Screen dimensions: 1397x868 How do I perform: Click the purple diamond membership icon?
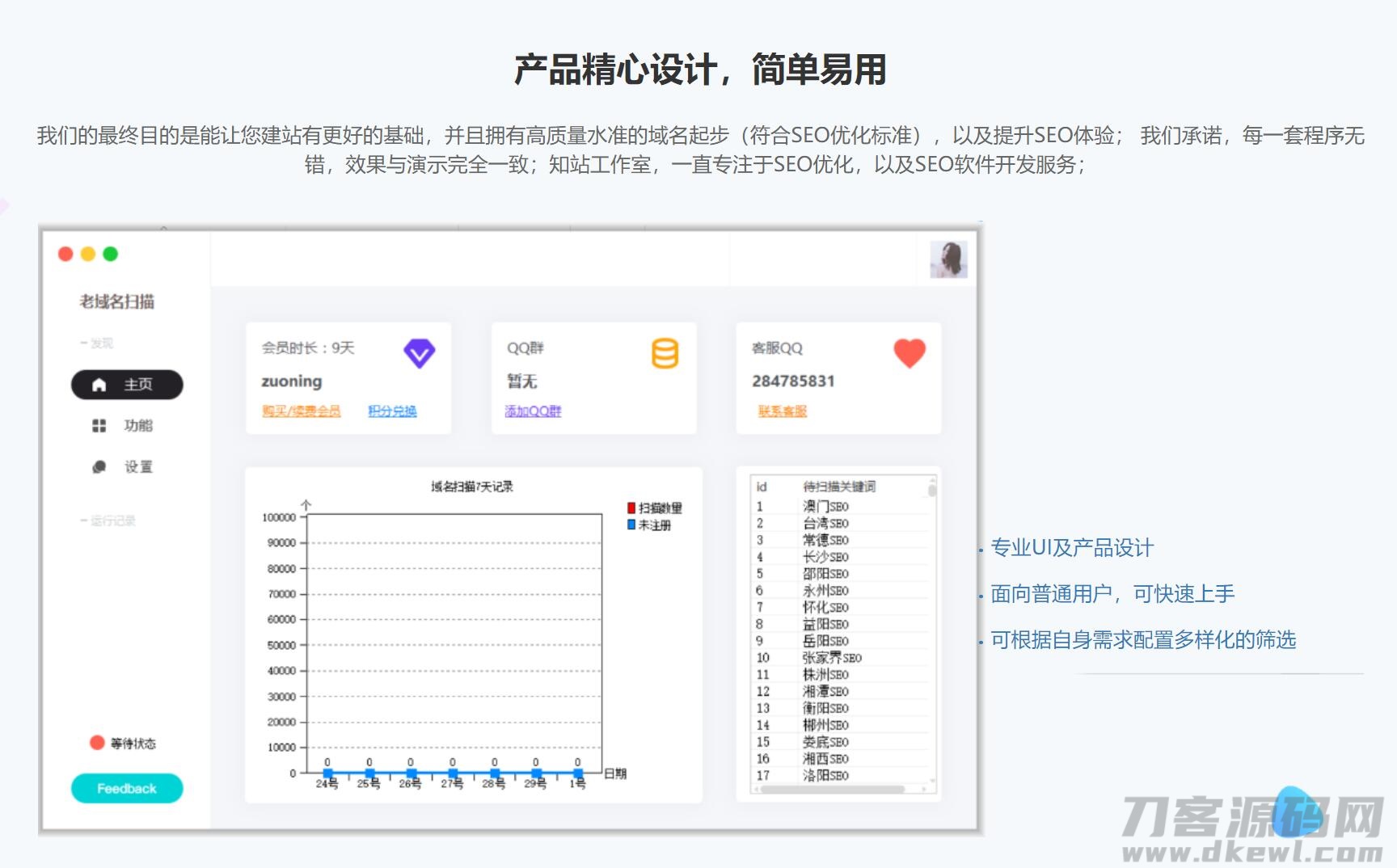pyautogui.click(x=419, y=353)
